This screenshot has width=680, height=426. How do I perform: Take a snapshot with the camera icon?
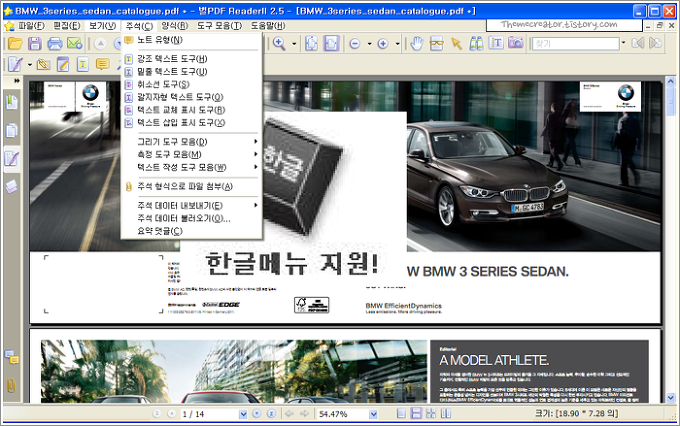point(516,43)
